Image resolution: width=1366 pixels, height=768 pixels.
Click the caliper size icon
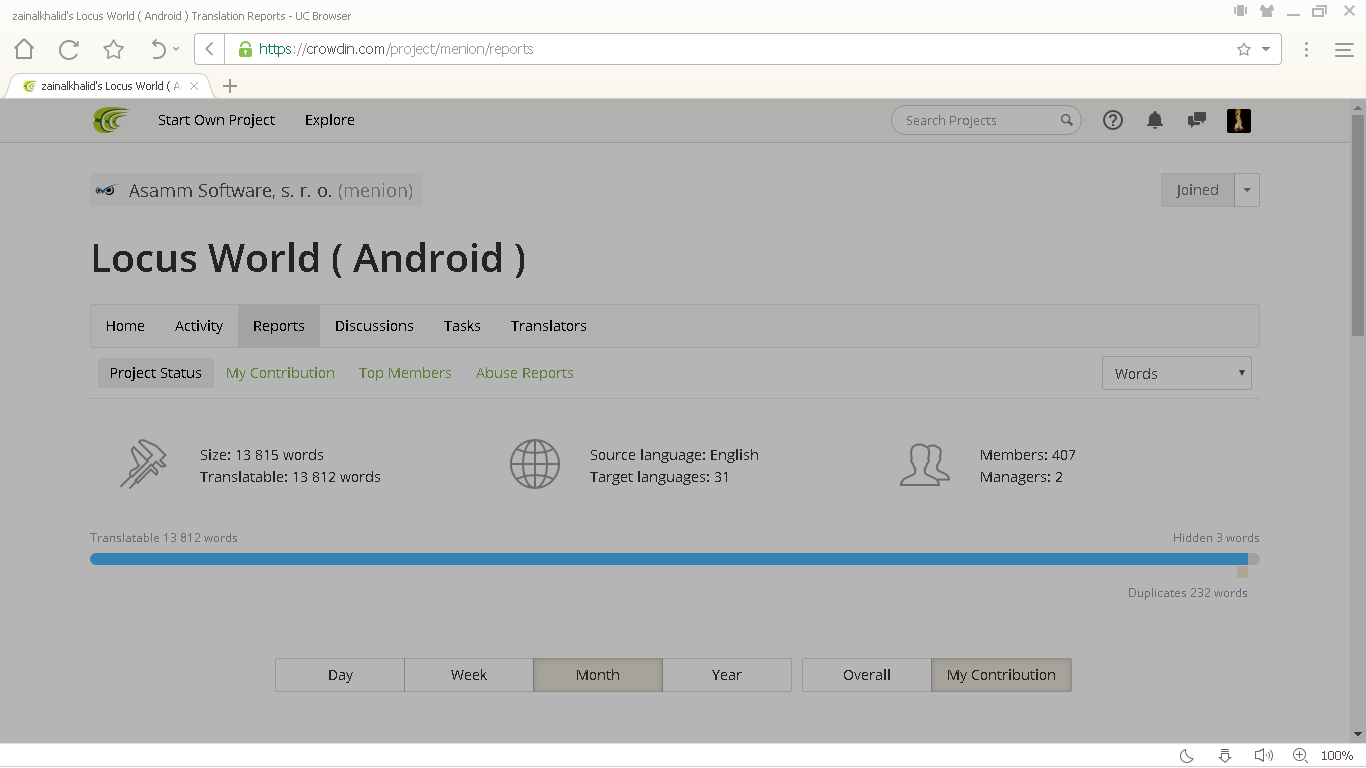tap(143, 465)
